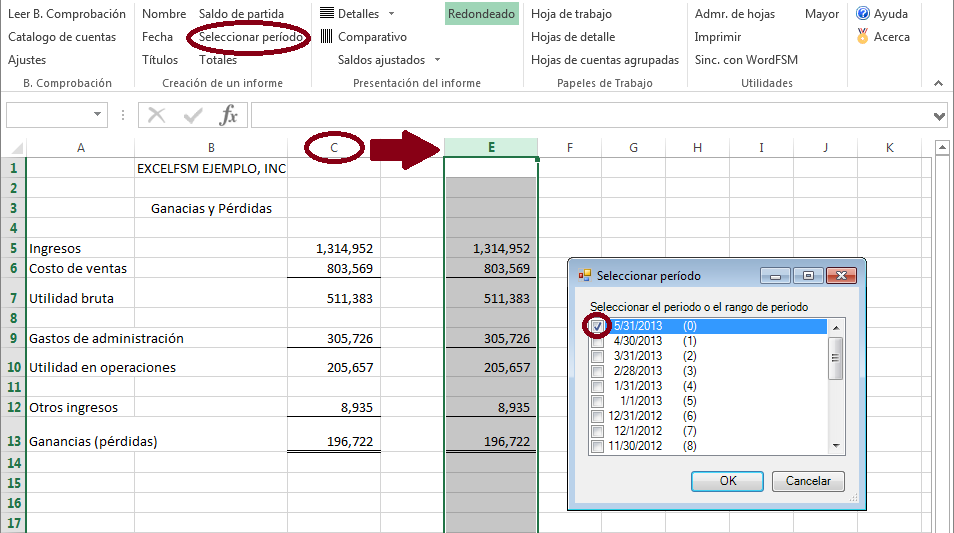Open Hojas de detalle
Screen dimensions: 954x533
click(x=573, y=37)
